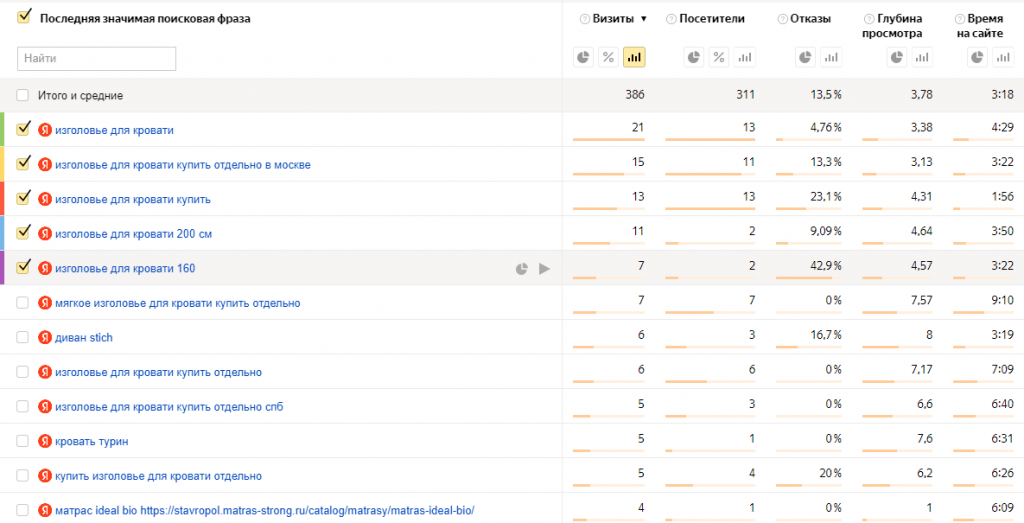Select bar chart view under Посетители
The height and width of the screenshot is (523, 1024).
pyautogui.click(x=744, y=57)
